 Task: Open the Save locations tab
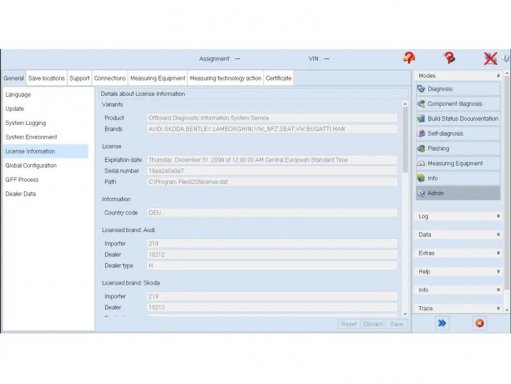point(47,78)
